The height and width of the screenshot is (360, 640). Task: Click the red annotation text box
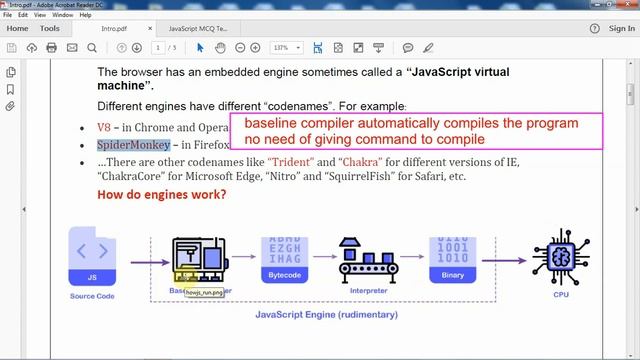click(x=416, y=131)
